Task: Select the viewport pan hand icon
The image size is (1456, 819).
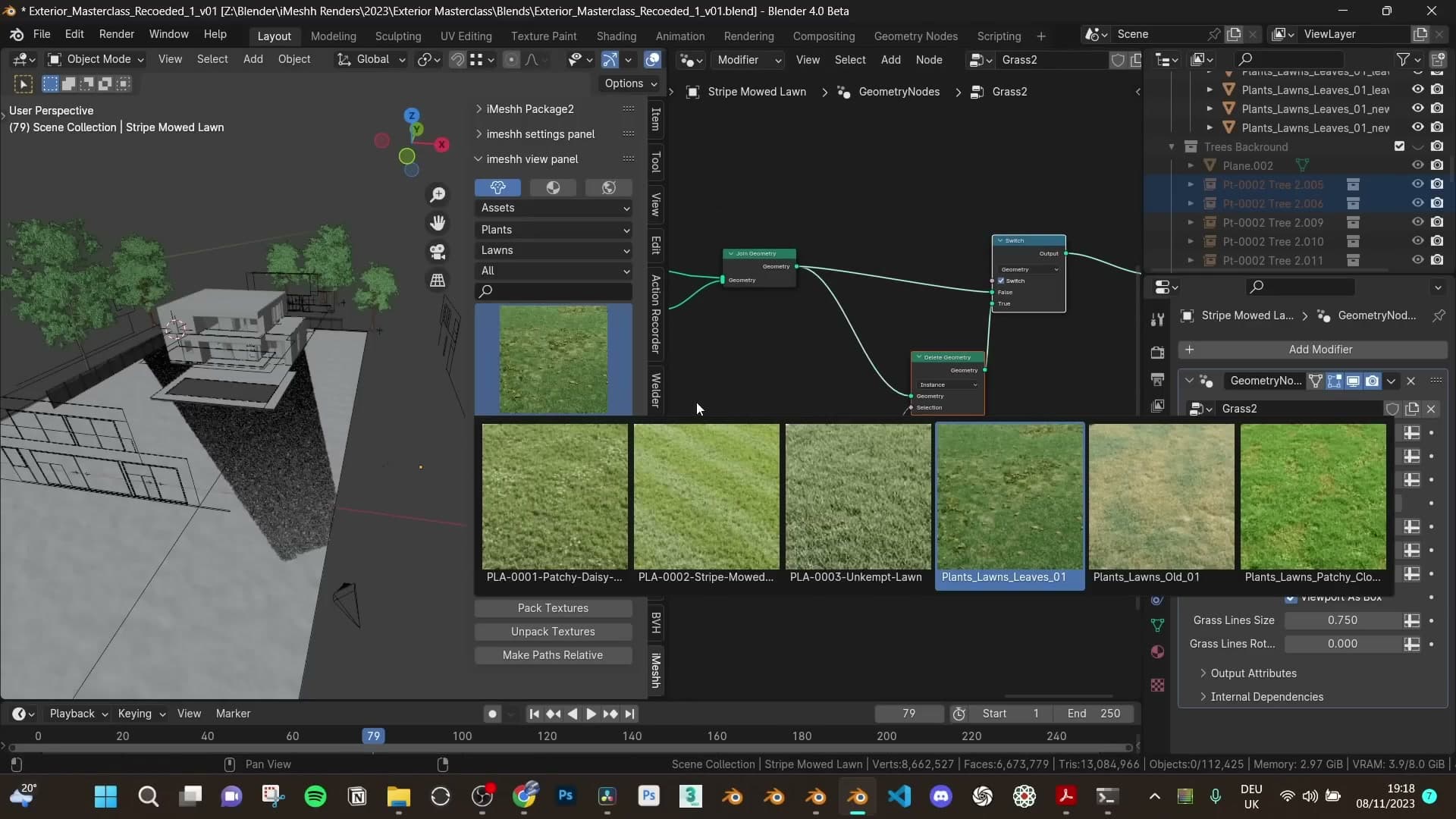Action: (438, 223)
